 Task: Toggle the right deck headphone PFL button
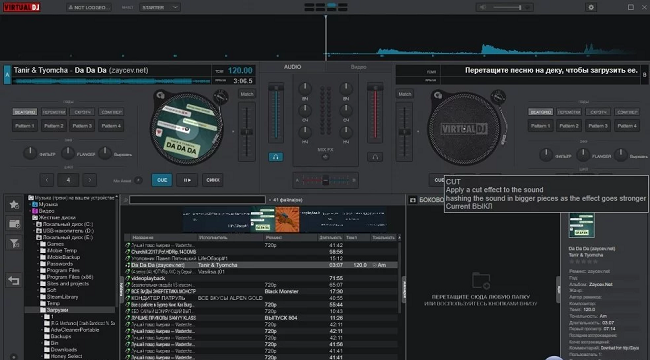coord(375,157)
